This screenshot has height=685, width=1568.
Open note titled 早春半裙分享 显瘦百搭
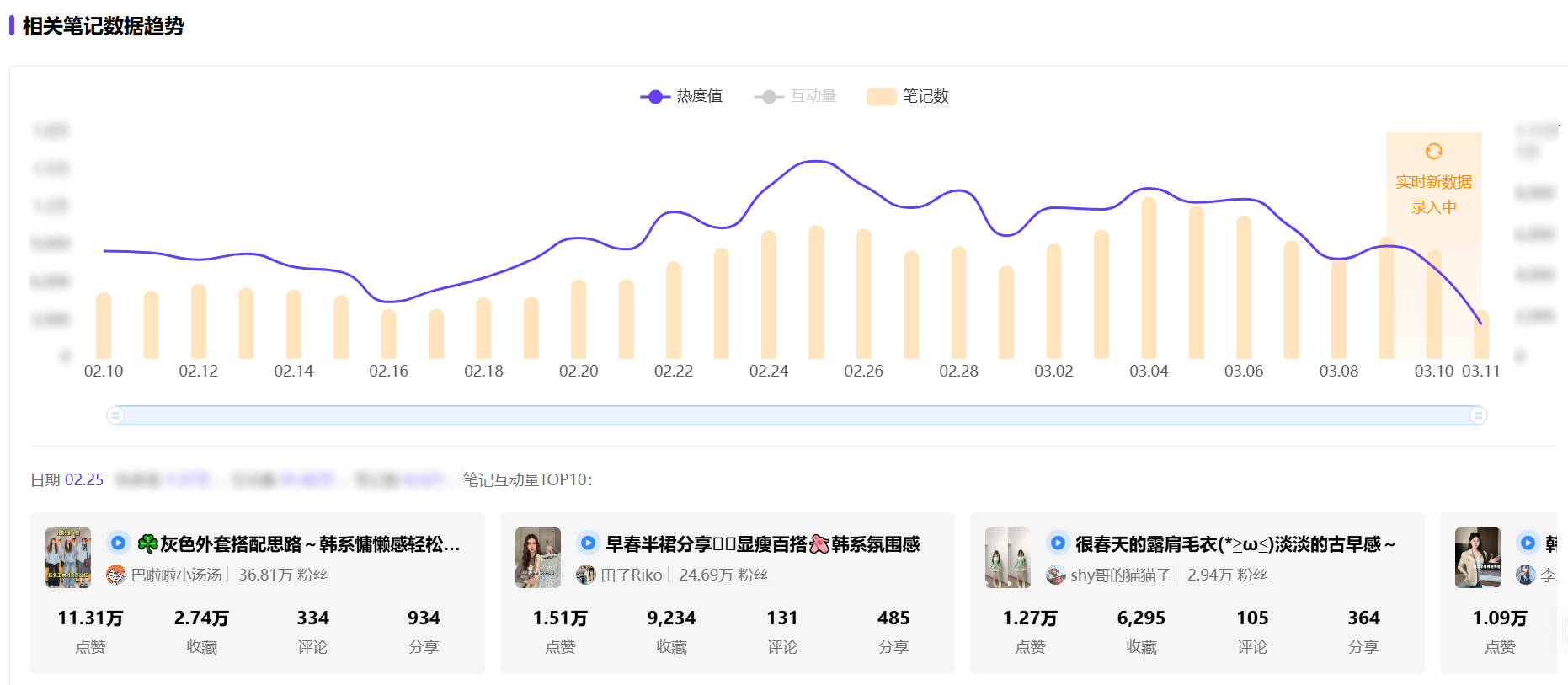click(762, 544)
